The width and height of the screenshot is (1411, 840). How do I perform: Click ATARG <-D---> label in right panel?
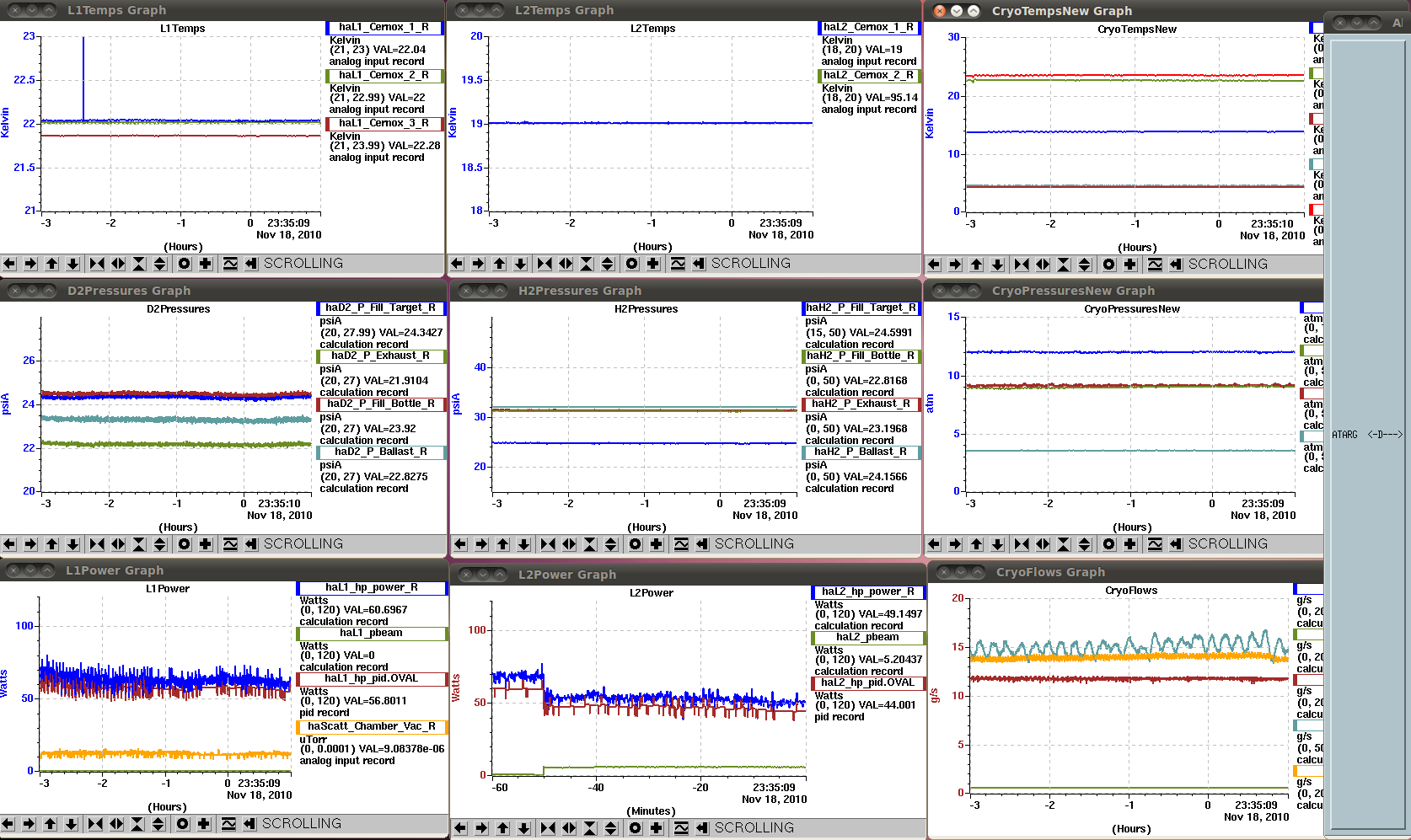tap(1367, 435)
